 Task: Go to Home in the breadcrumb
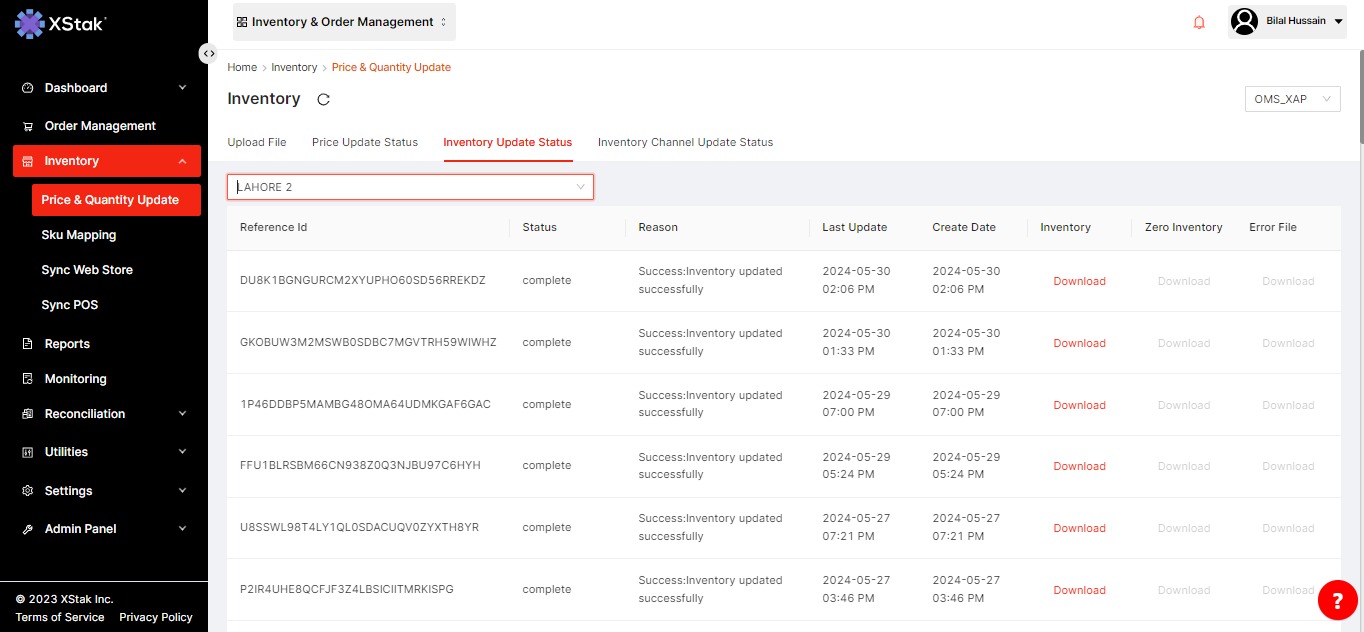[x=242, y=67]
